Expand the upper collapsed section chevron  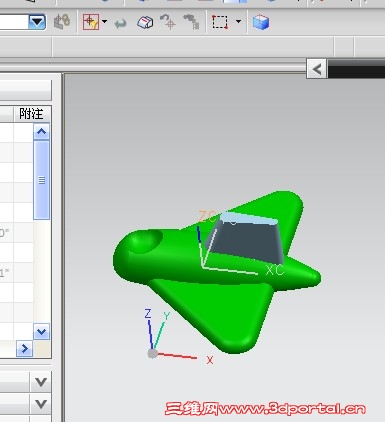pyautogui.click(x=40, y=382)
